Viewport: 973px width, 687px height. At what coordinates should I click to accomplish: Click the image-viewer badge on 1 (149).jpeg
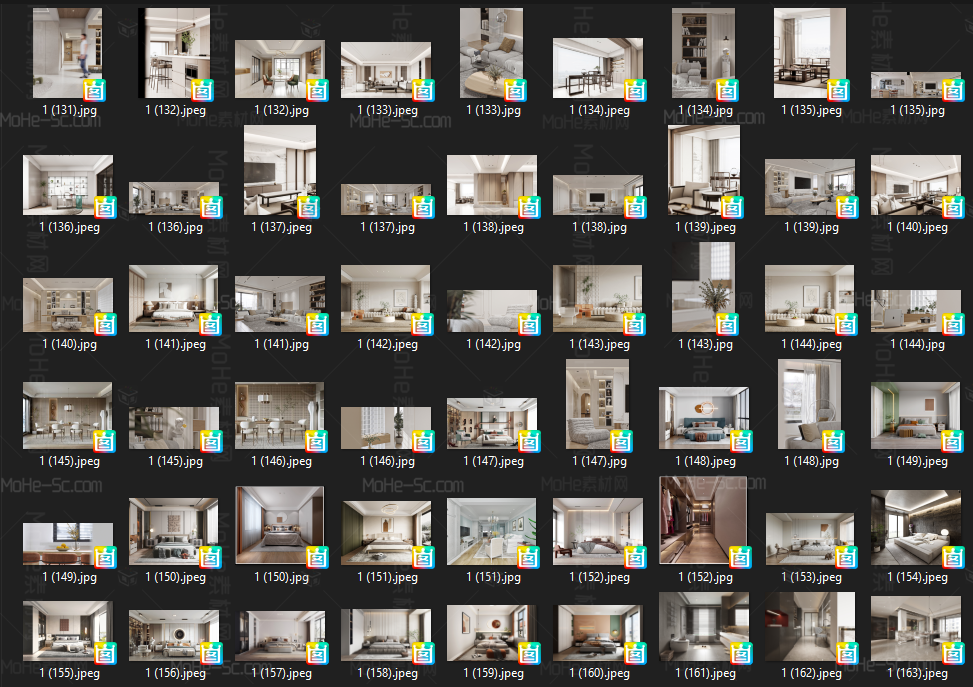pyautogui.click(x=953, y=442)
